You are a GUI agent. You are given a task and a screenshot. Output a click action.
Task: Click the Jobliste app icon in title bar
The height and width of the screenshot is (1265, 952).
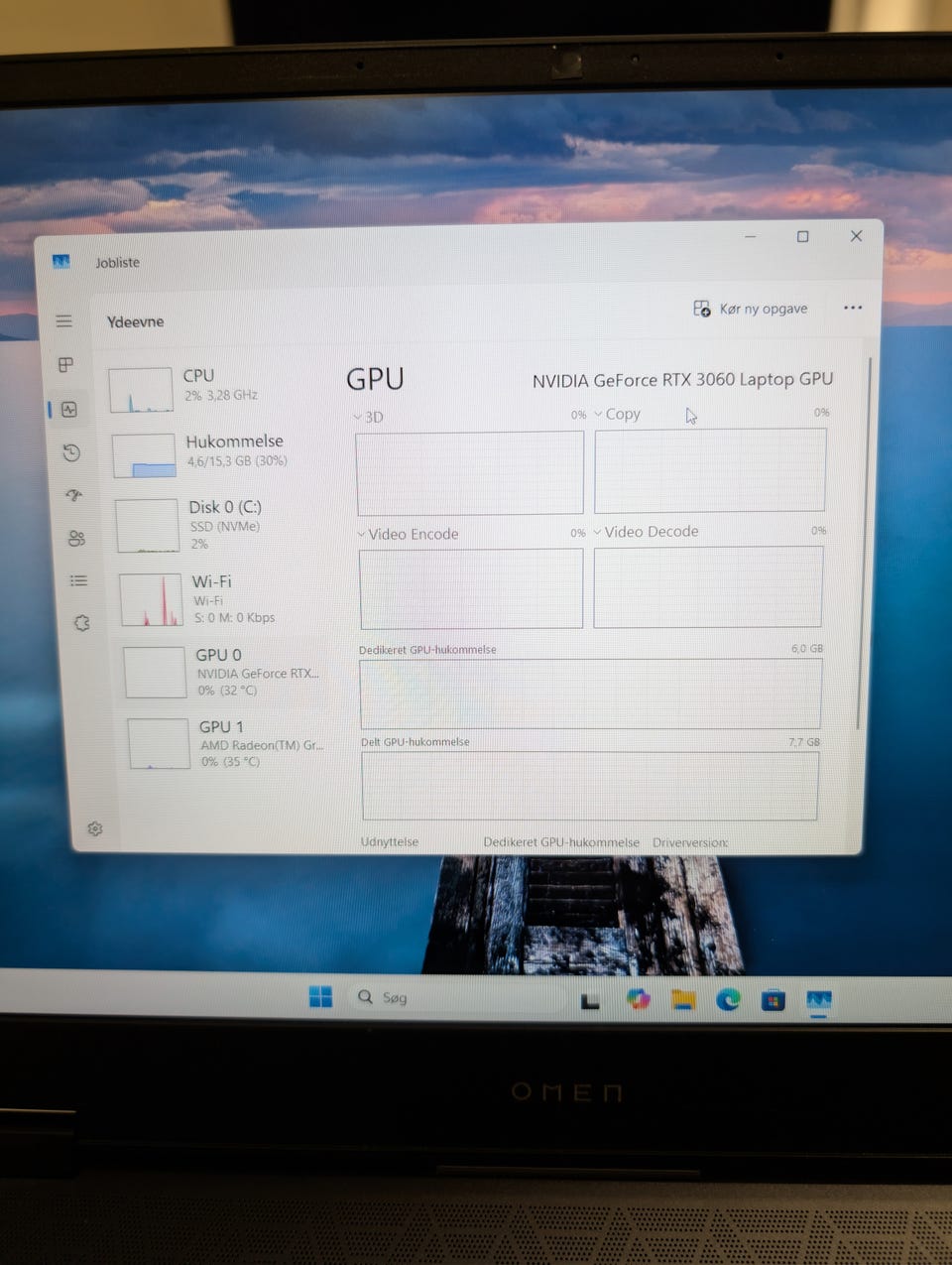(61, 261)
